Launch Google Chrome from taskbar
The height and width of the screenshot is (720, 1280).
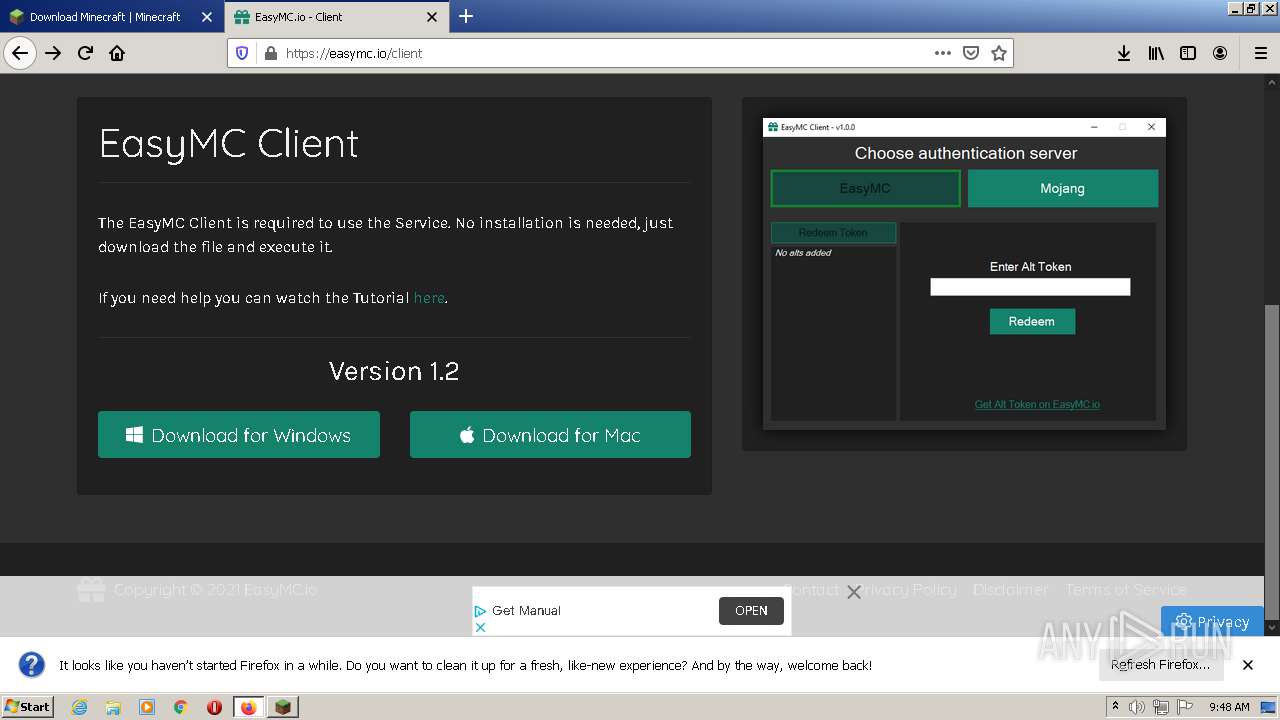[181, 707]
